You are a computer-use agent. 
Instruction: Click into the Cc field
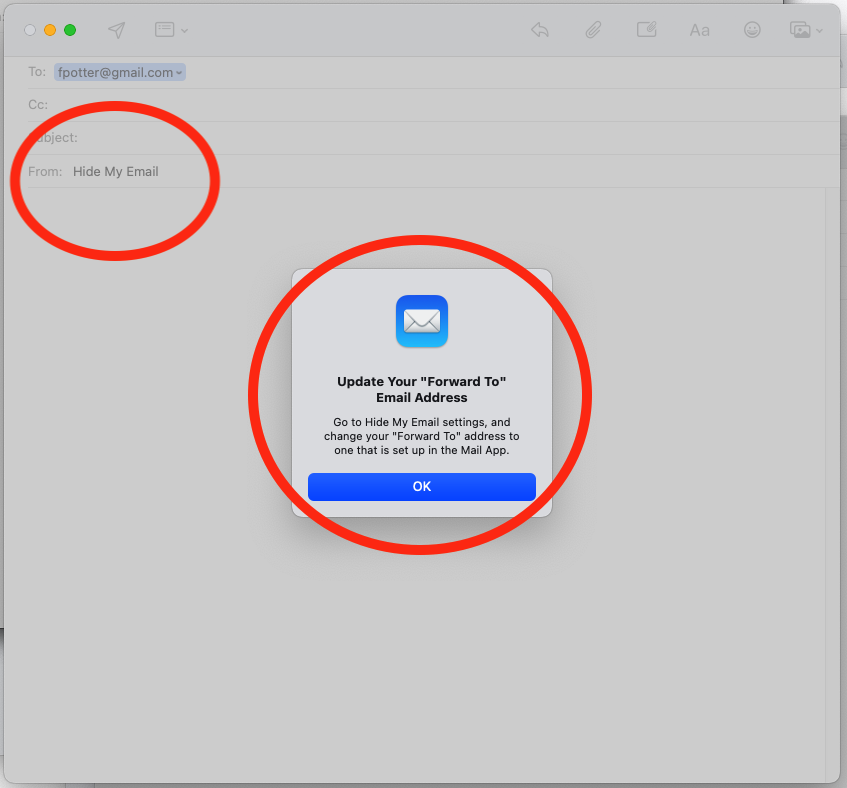coord(432,105)
